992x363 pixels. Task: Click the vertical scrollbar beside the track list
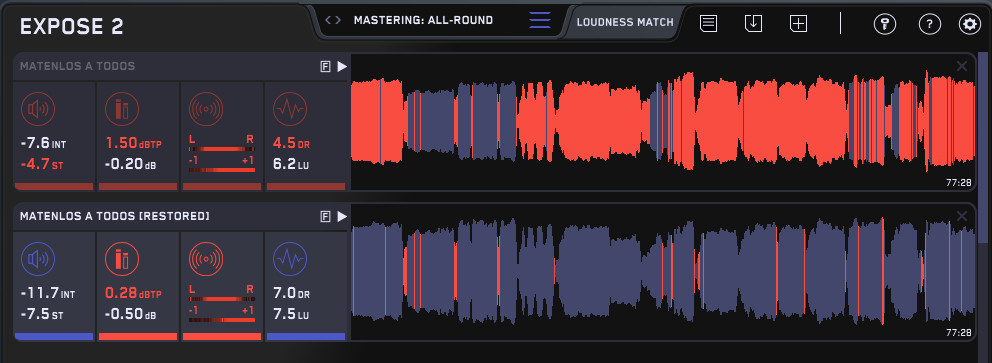click(x=983, y=147)
